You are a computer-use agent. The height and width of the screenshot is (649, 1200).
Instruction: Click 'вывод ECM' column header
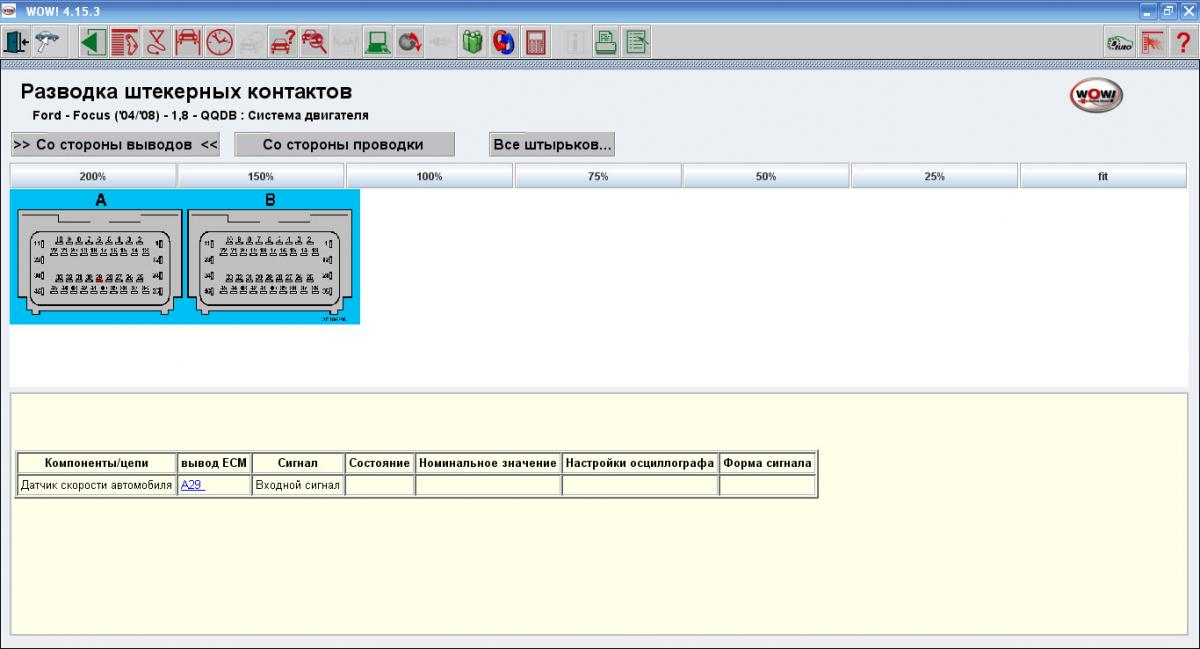pos(214,463)
